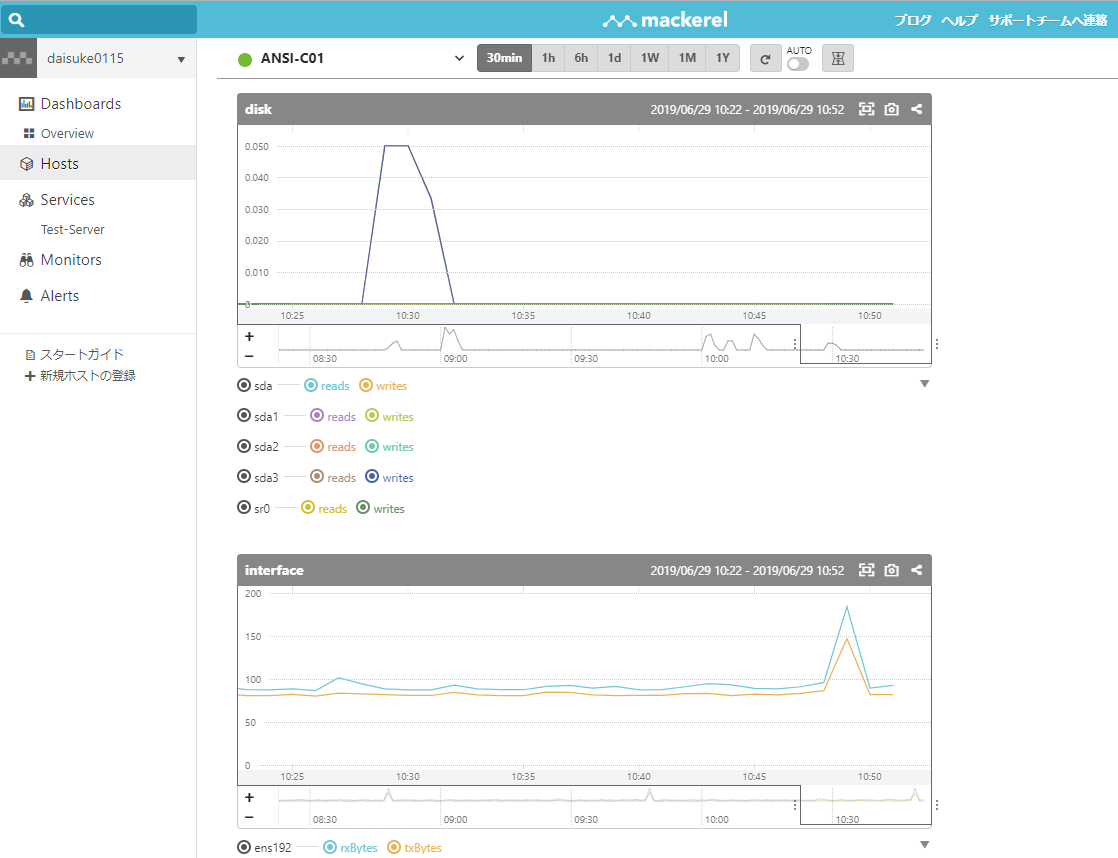1118x858 pixels.
Task: Select the 1W time range
Action: point(650,58)
